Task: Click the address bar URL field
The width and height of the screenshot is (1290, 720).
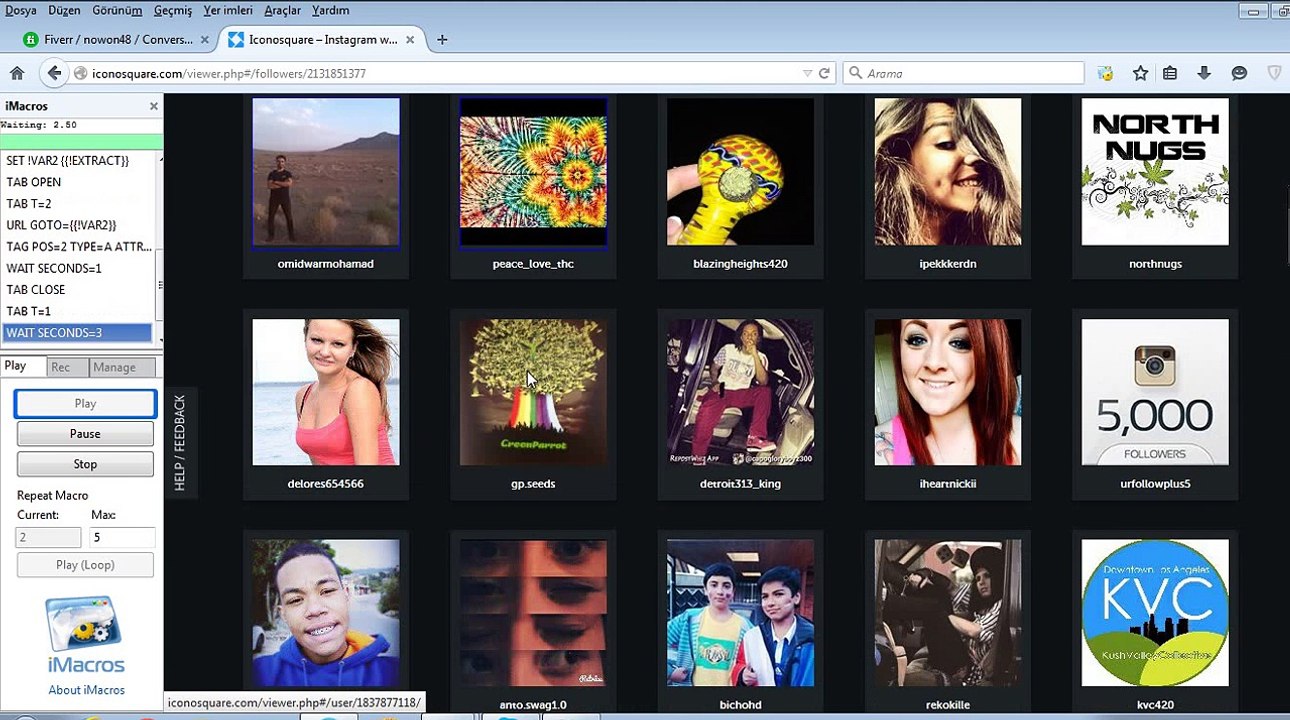Action: 440,73
